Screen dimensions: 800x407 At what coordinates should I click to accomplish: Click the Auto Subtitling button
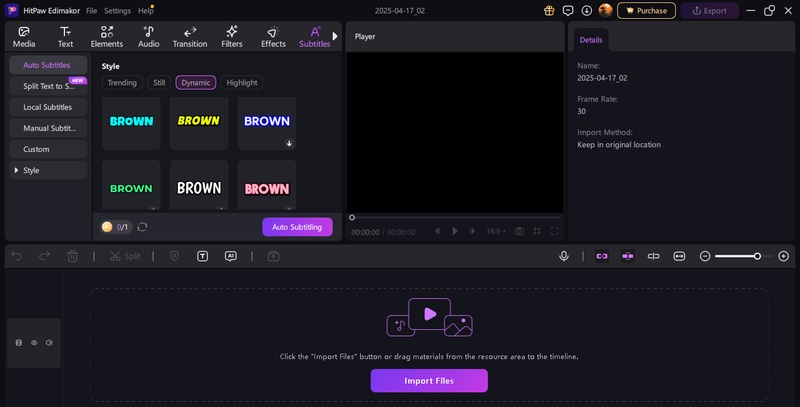pos(297,227)
